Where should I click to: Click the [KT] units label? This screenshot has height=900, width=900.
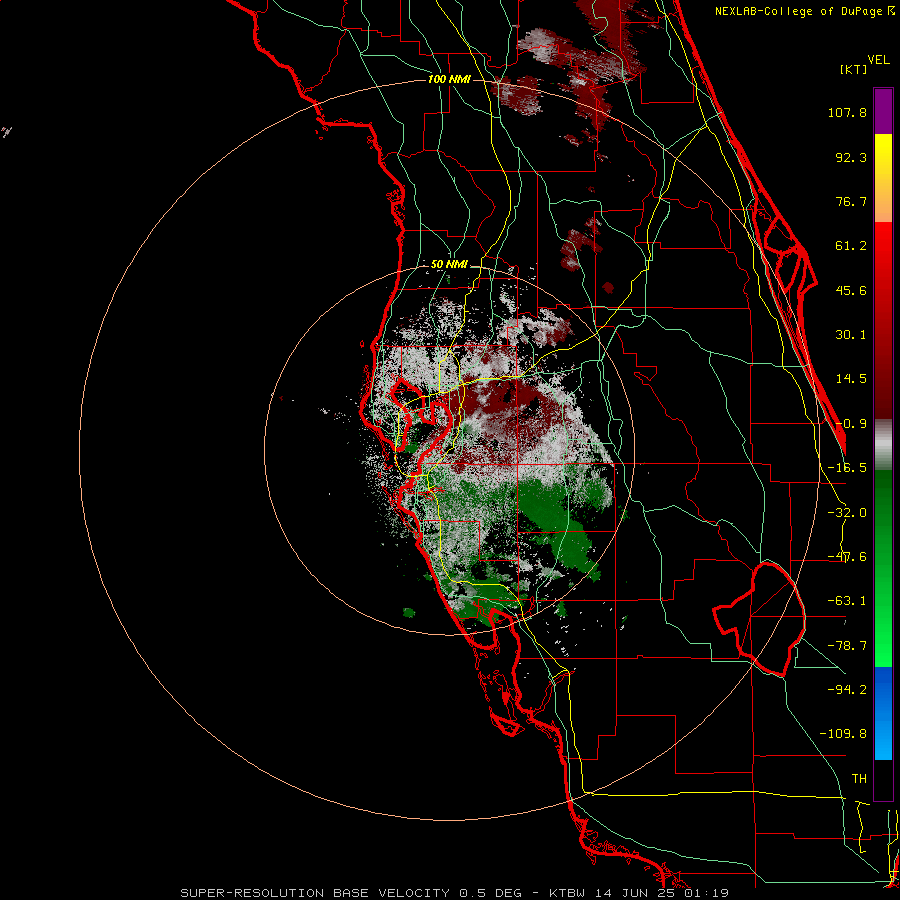point(854,69)
